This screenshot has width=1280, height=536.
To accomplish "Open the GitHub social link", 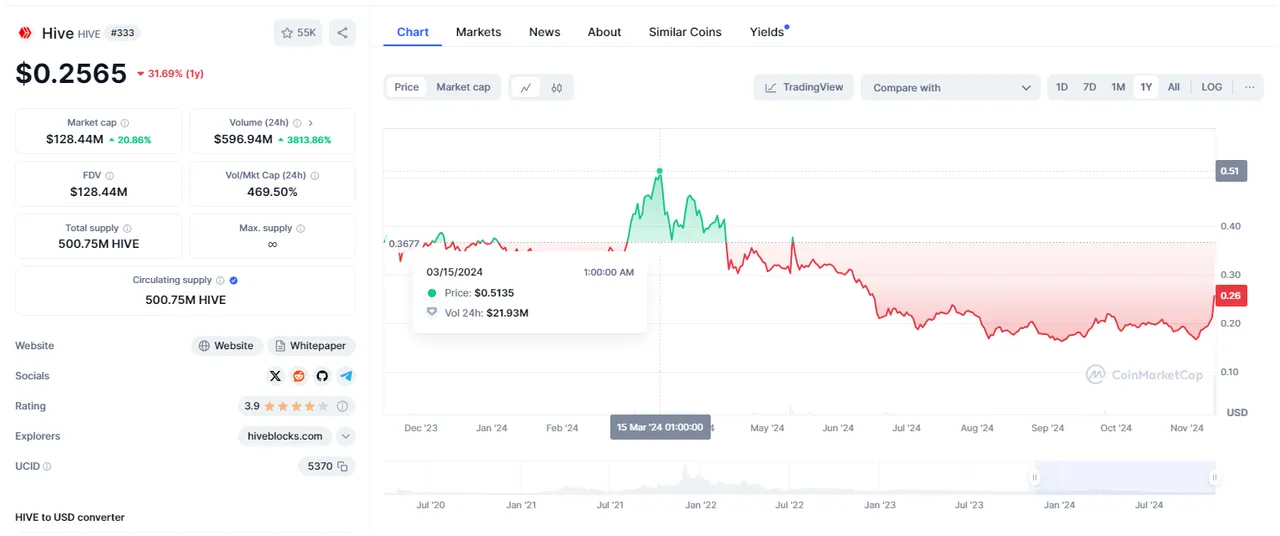I will [x=322, y=376].
